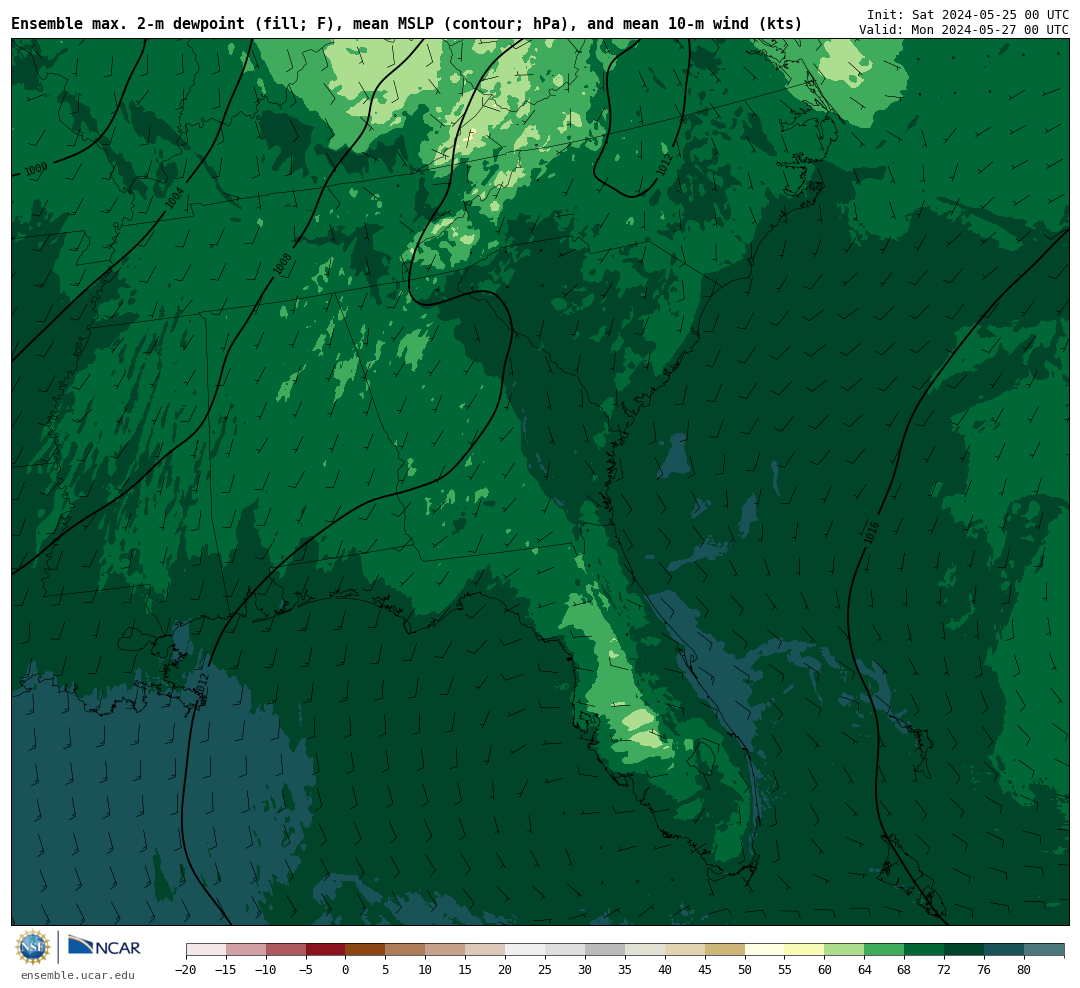Pick the -10 to -5 colorbar swatch
The width and height of the screenshot is (1080, 988).
[286, 950]
